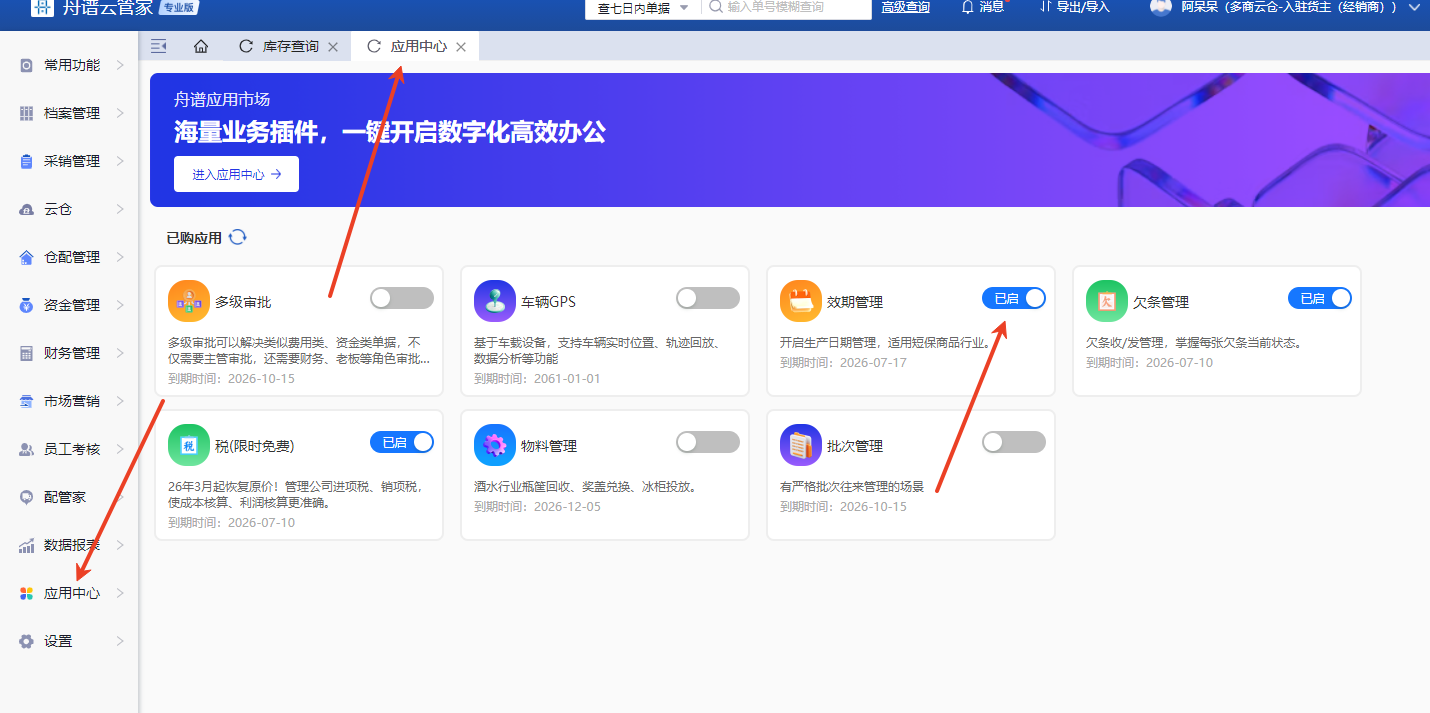Viewport: 1430px width, 713px height.
Task: Close the 应用中心 tab
Action: pyautogui.click(x=461, y=47)
